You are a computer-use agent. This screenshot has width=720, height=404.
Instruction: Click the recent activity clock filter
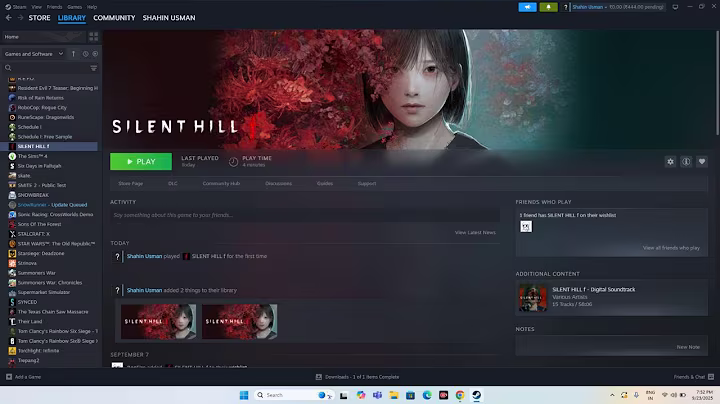pyautogui.click(x=85, y=54)
